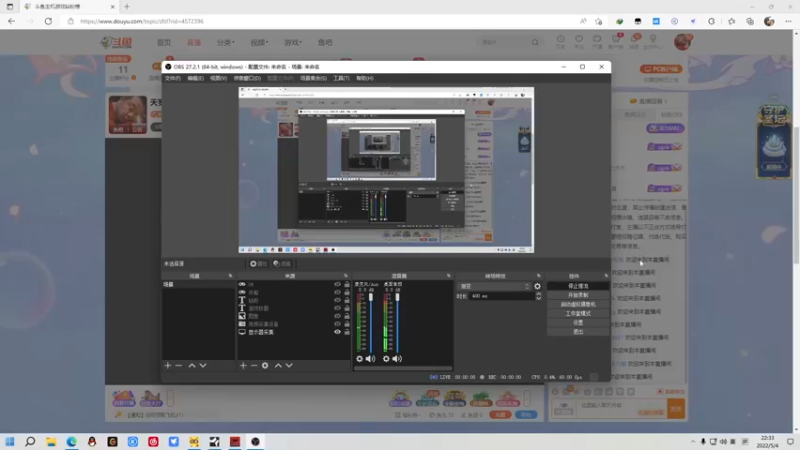Open taskbar search

tap(30, 441)
